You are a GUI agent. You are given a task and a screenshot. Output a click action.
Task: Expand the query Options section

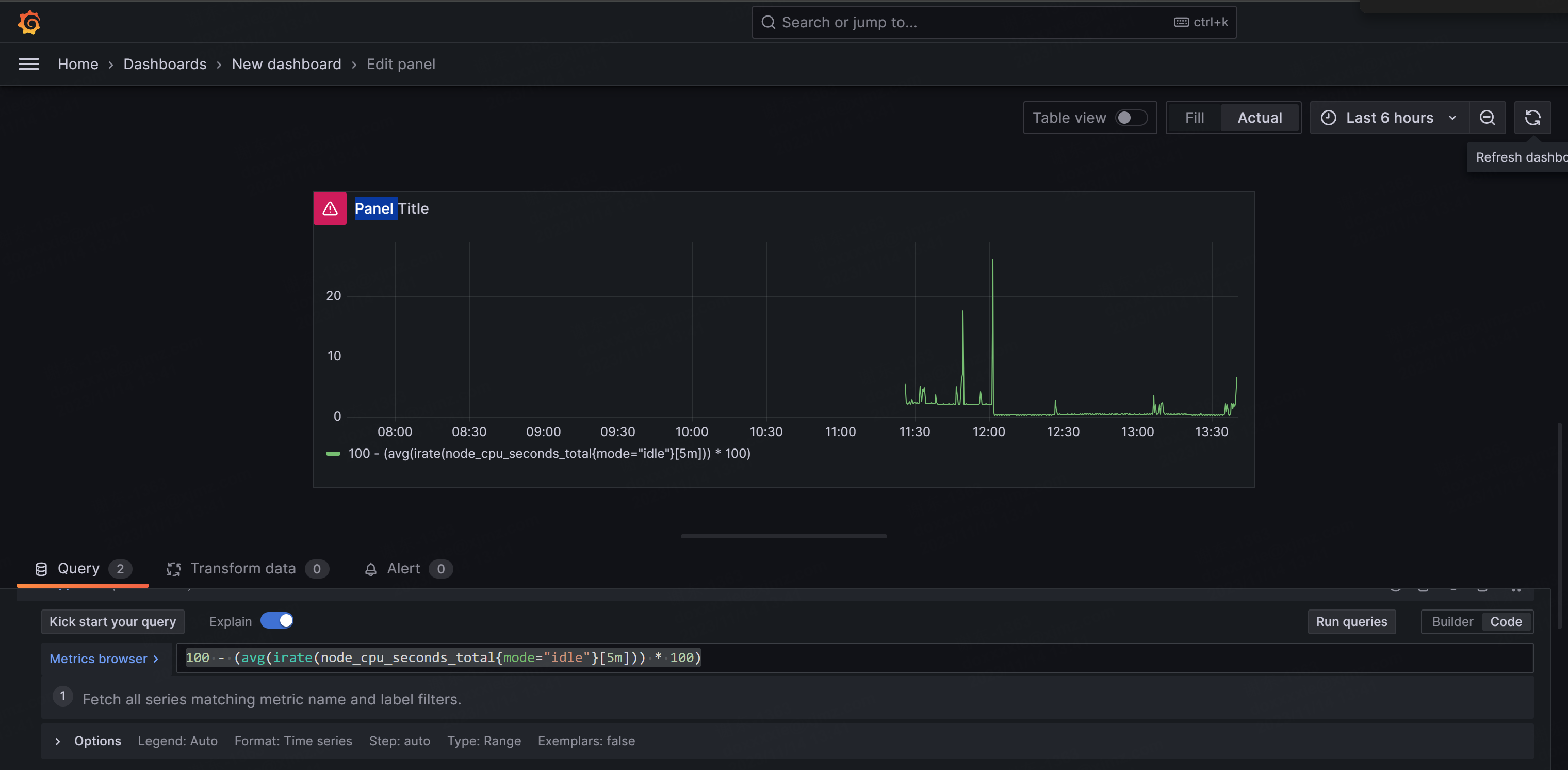(x=88, y=741)
